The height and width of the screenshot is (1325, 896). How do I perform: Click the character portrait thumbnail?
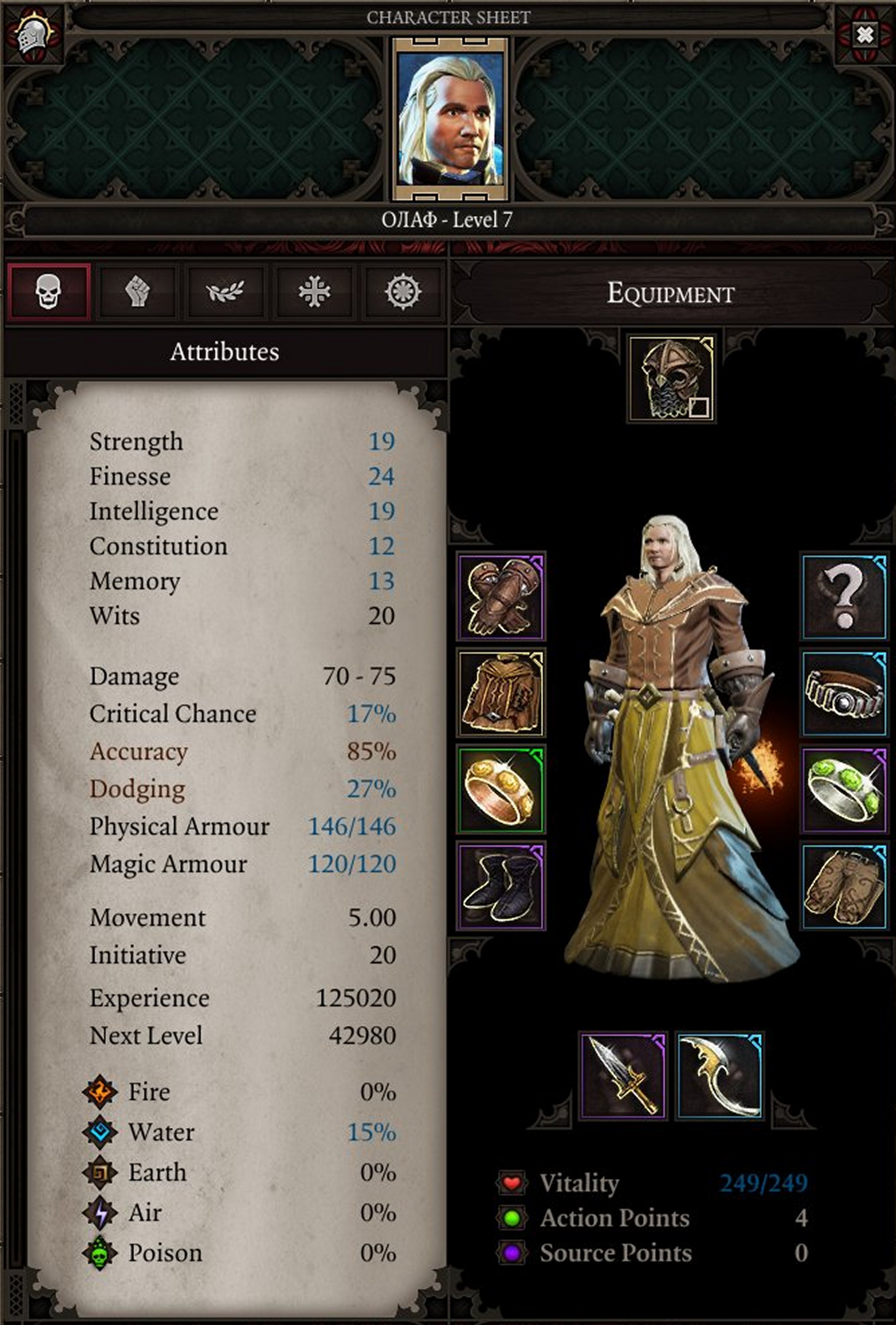point(450,119)
